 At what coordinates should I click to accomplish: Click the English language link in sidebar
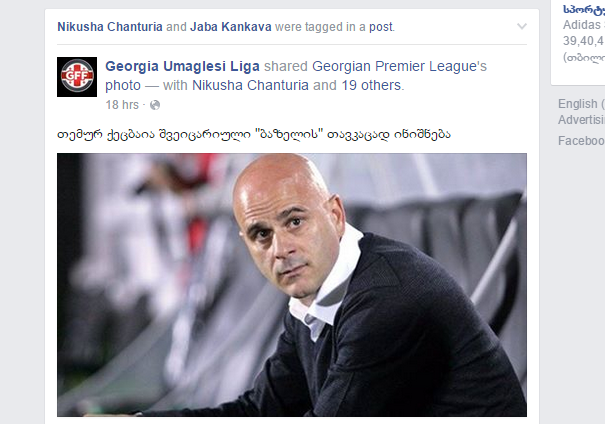coord(578,104)
